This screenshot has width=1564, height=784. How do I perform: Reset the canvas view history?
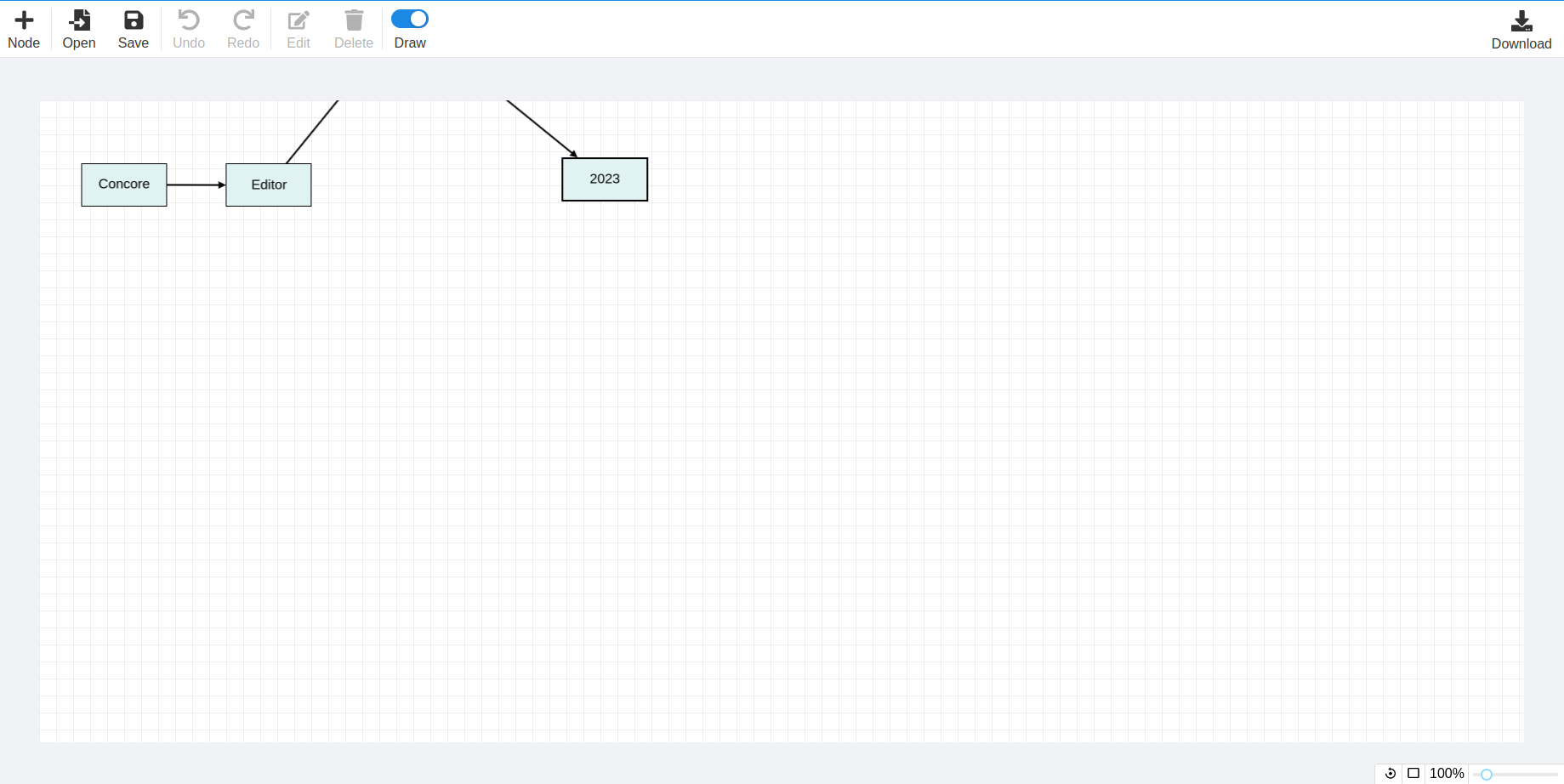click(x=1391, y=774)
